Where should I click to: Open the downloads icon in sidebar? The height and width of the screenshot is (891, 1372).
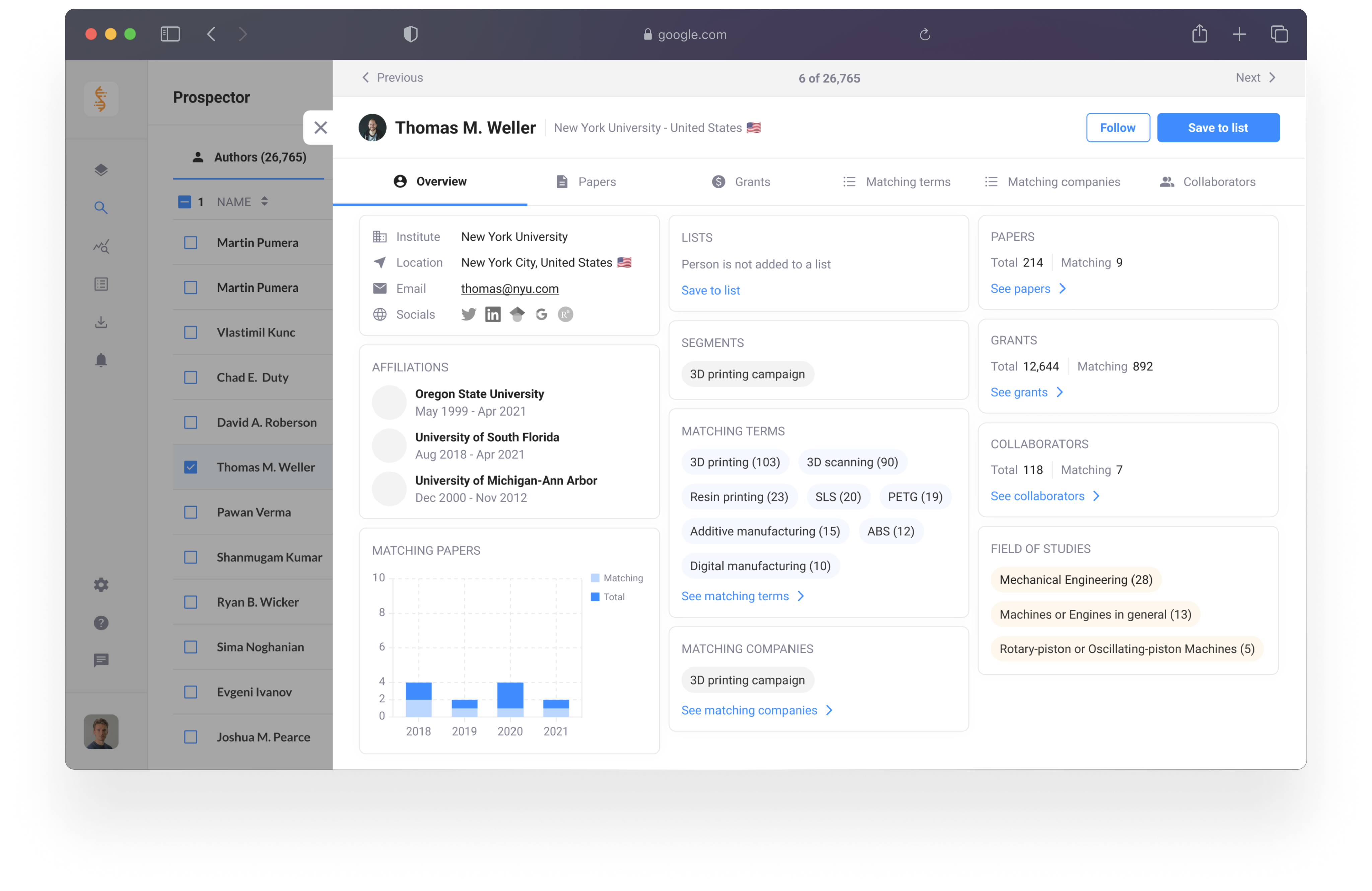click(x=101, y=322)
